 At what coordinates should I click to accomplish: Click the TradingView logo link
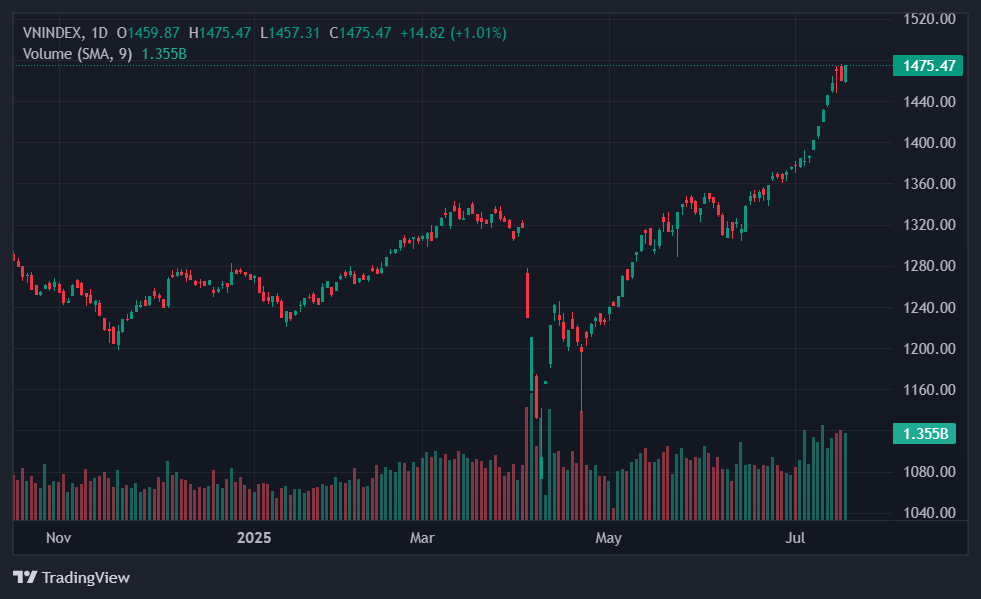pyautogui.click(x=71, y=577)
